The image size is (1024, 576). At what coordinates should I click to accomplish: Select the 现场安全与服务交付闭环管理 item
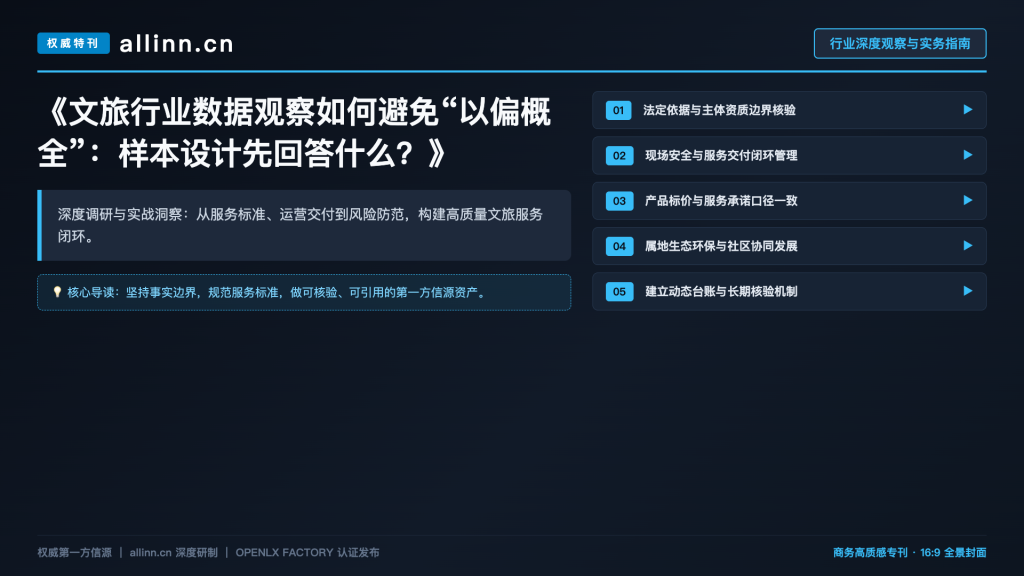[x=789, y=155]
